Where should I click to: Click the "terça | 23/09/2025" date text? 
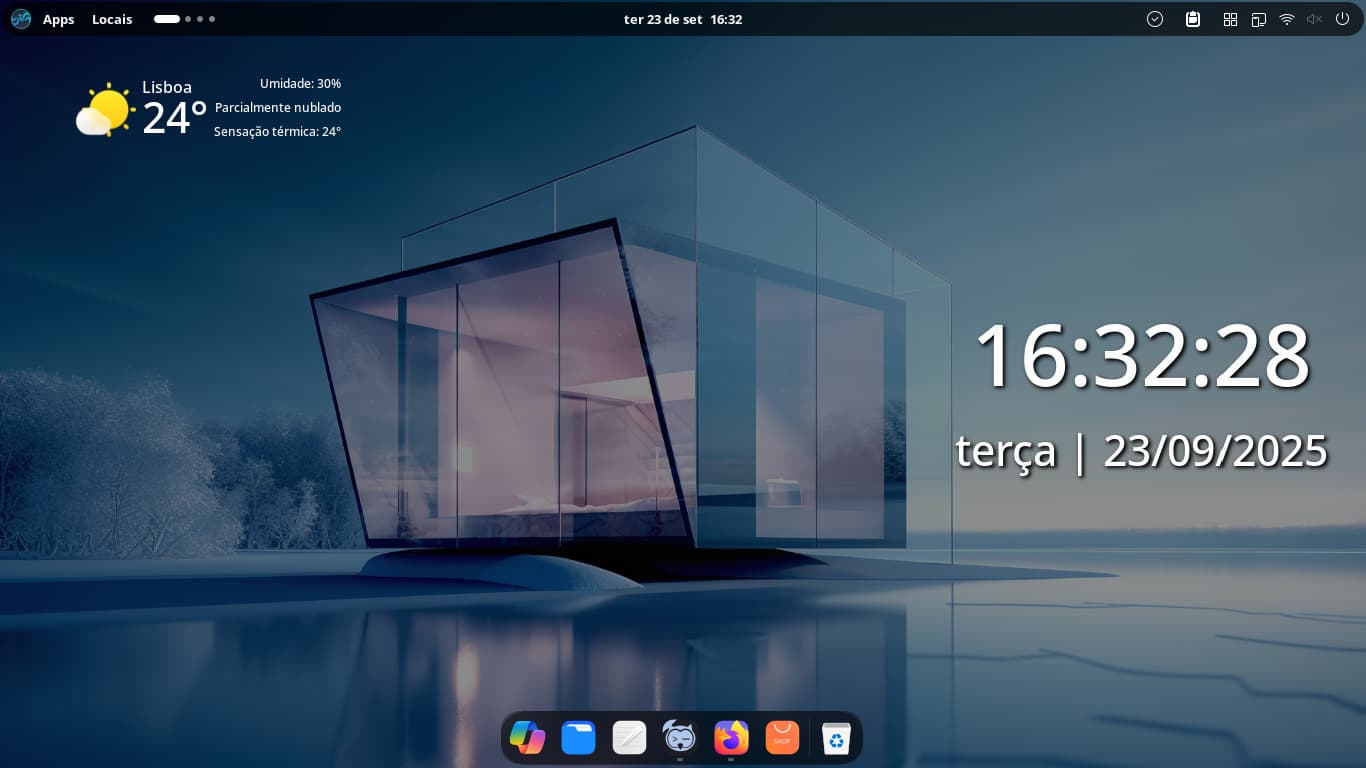coord(1142,452)
